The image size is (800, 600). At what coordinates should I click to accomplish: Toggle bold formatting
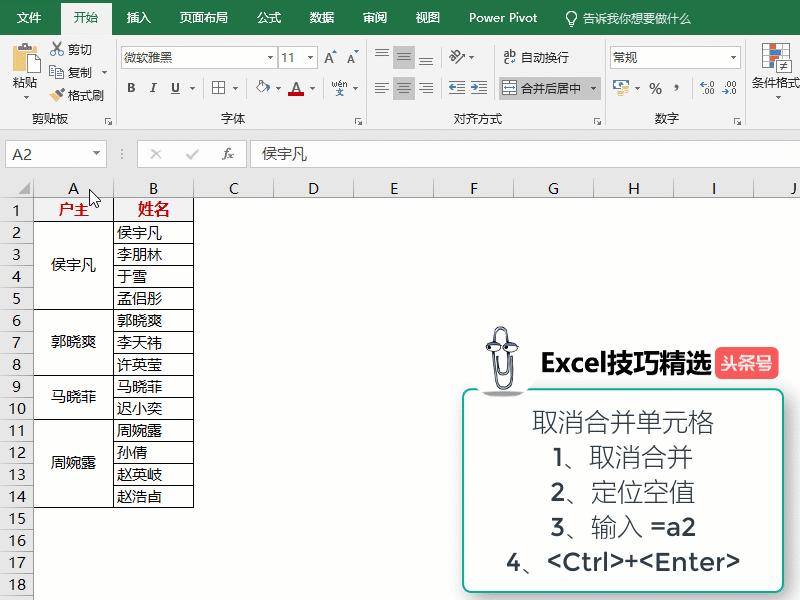pos(131,88)
